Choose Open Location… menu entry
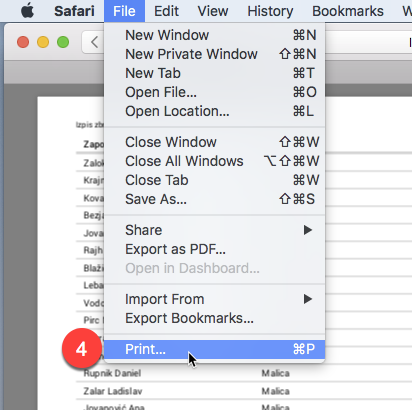The width and height of the screenshot is (412, 410). click(215, 111)
